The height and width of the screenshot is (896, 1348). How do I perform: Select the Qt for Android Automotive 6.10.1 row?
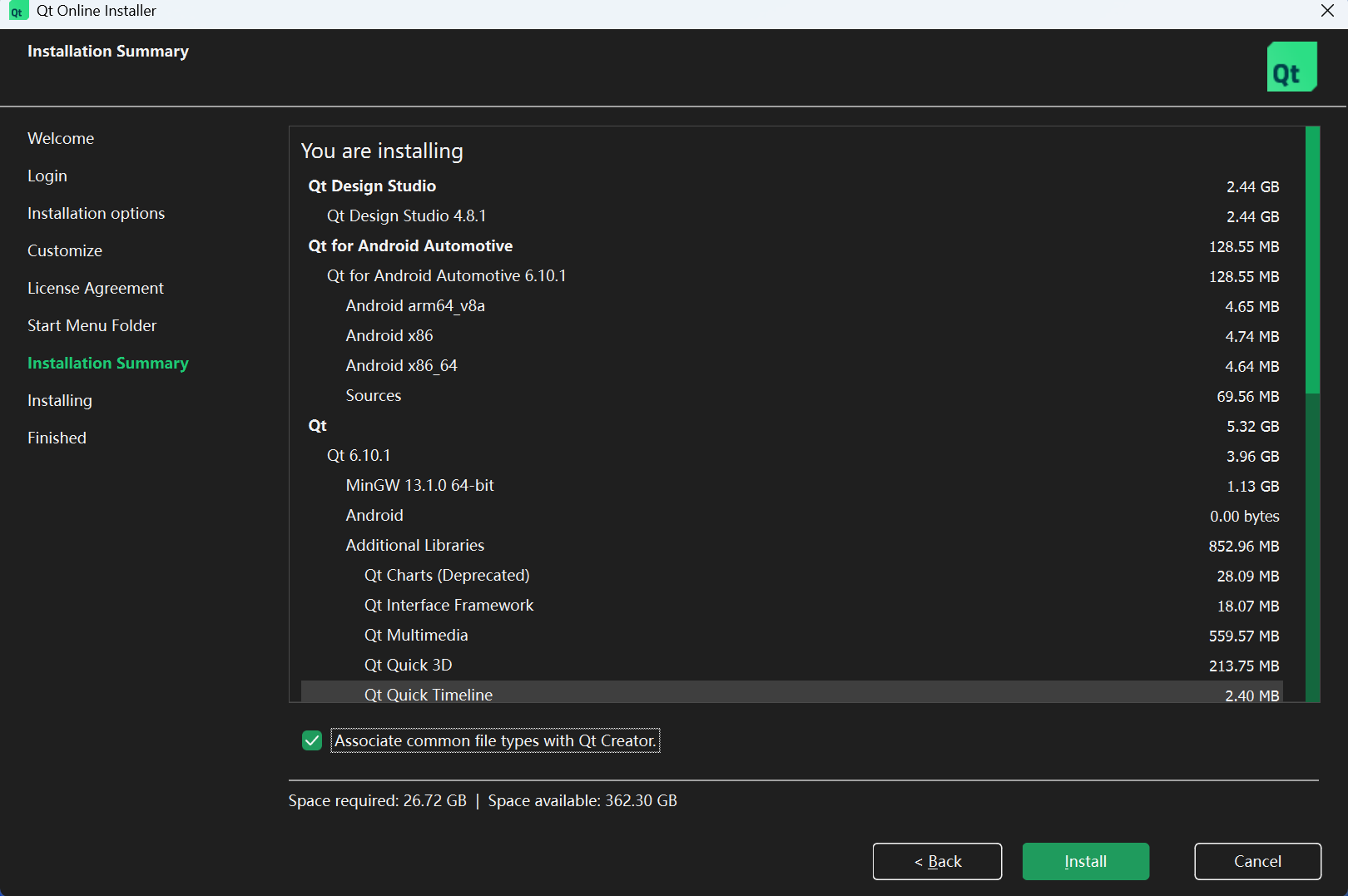pos(792,276)
